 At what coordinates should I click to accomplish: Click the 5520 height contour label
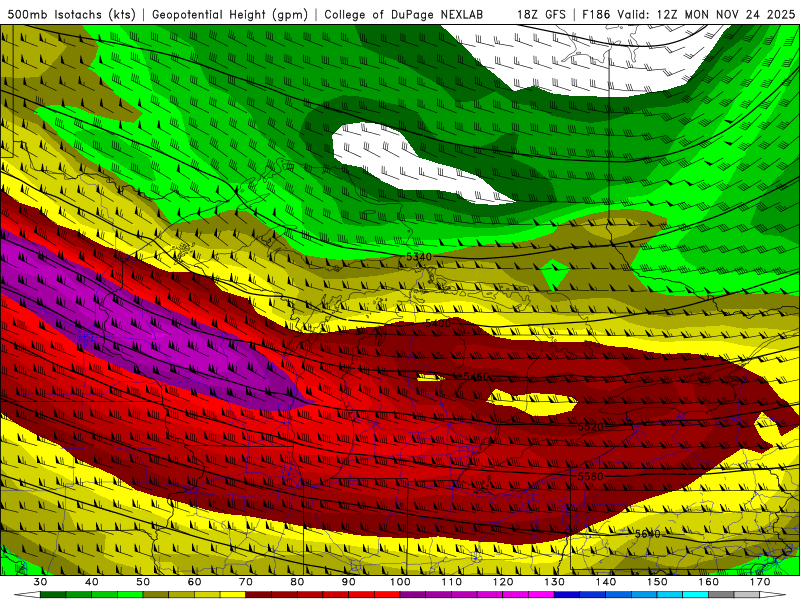[x=590, y=427]
